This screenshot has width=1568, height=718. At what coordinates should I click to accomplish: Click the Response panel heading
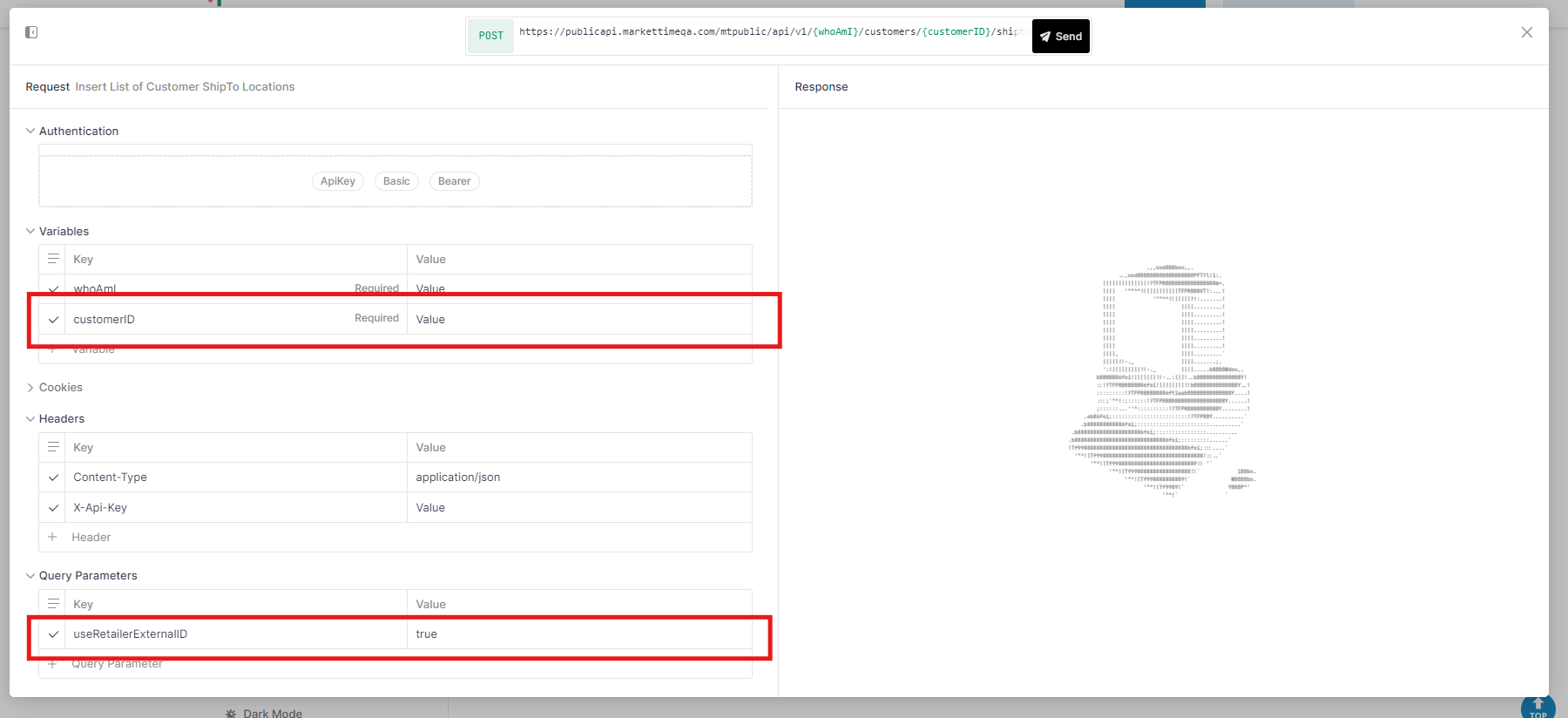(821, 87)
